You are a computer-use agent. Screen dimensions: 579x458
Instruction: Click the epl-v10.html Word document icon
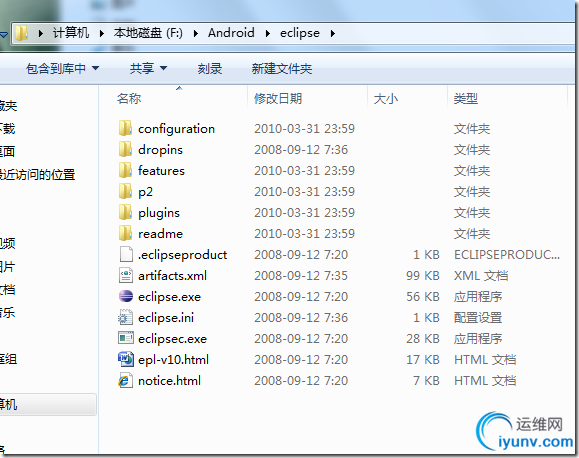pyautogui.click(x=126, y=359)
